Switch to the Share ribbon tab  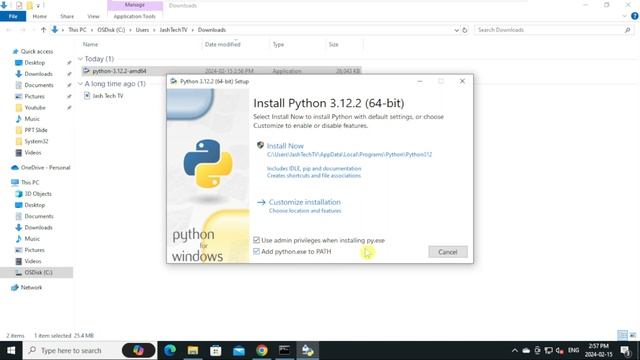(x=67, y=16)
